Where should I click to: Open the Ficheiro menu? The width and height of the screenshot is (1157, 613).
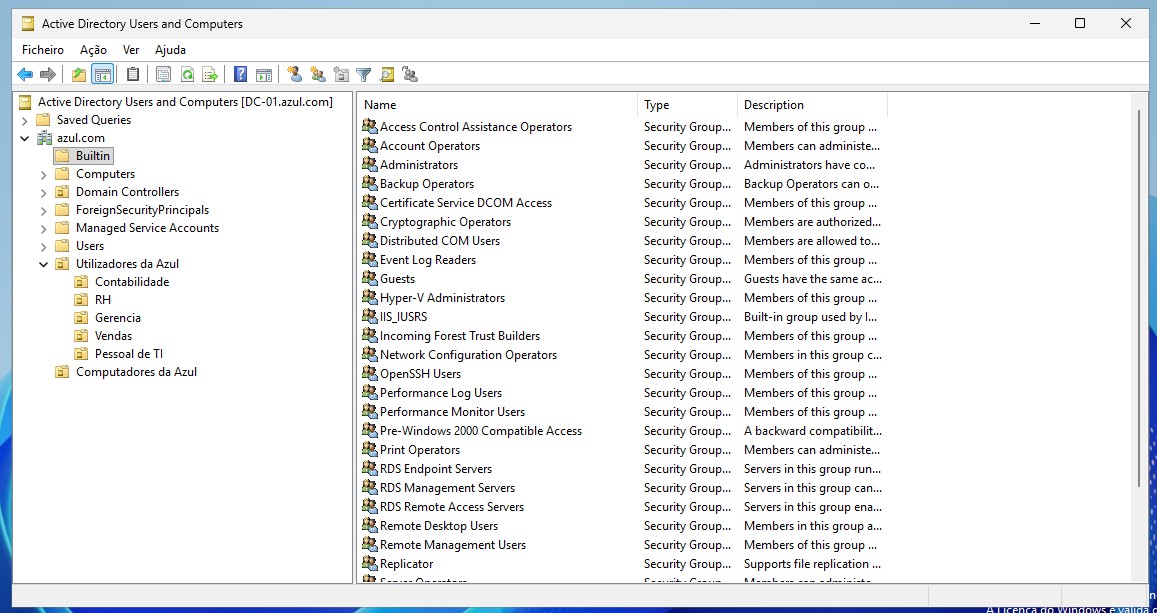[43, 50]
